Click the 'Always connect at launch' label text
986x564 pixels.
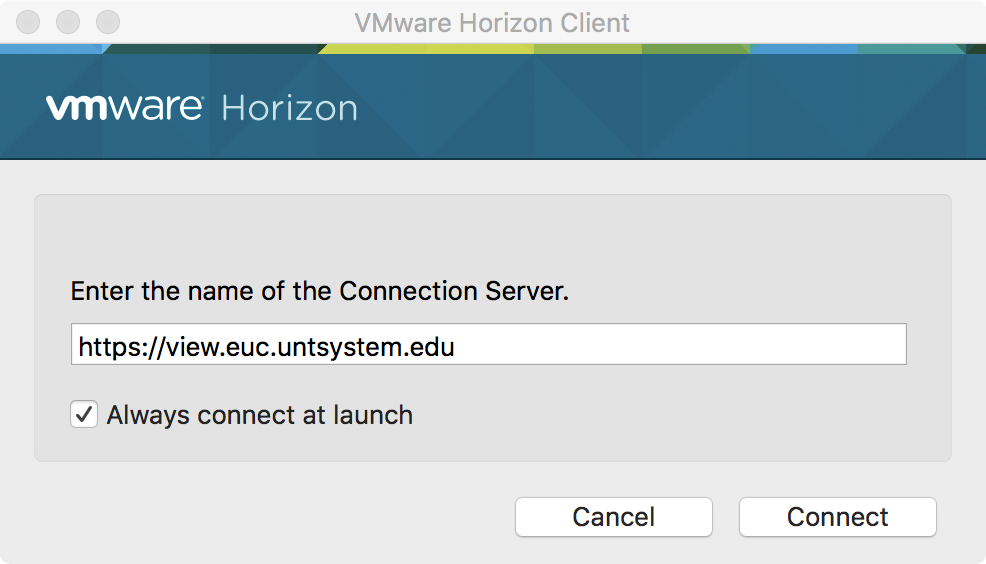coord(259,415)
